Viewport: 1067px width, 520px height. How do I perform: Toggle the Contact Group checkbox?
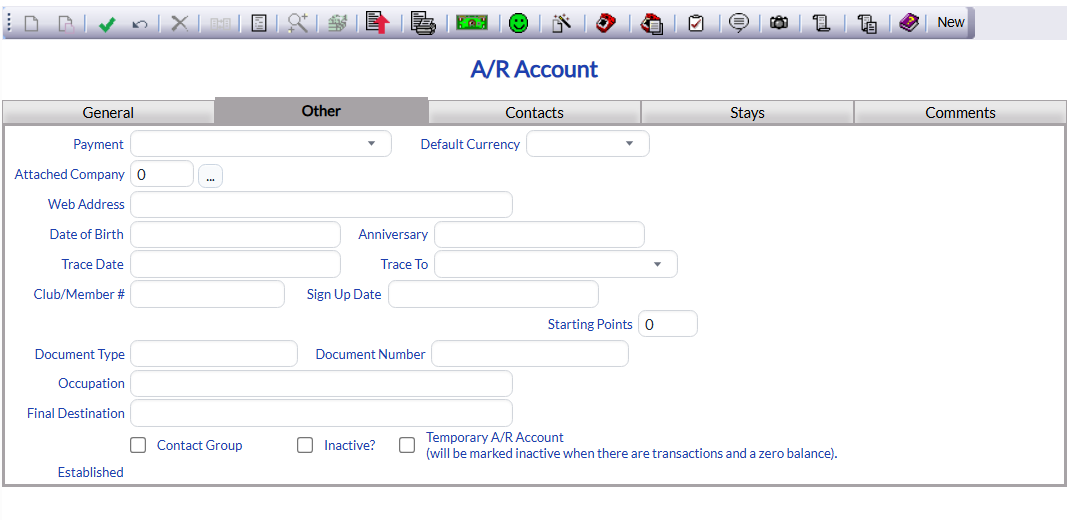138,445
